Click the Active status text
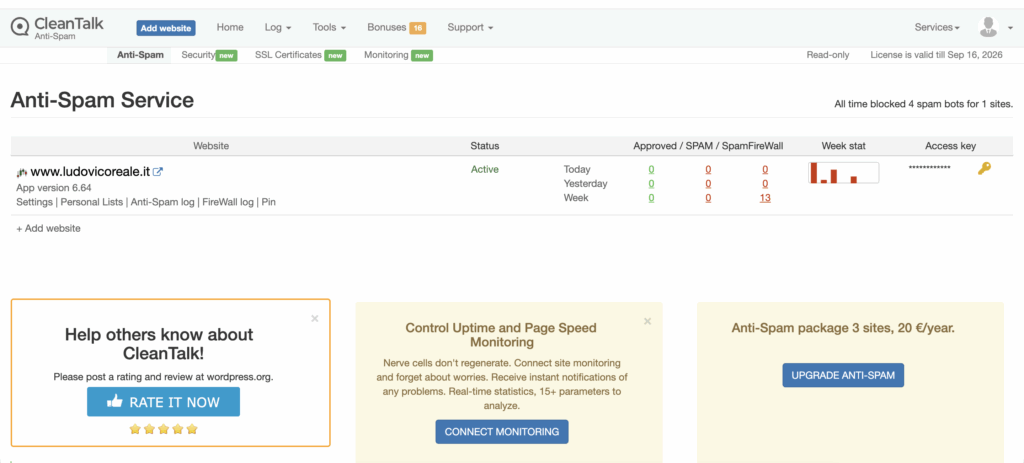 pos(485,169)
